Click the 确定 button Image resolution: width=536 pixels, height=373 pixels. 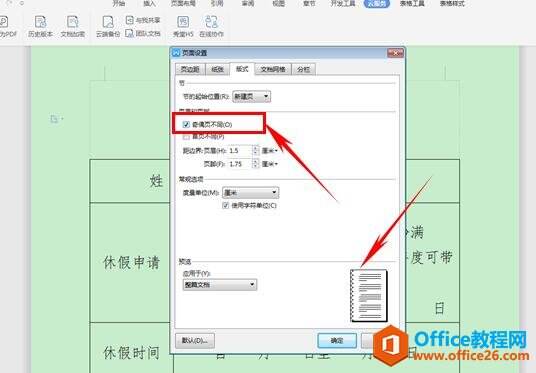337,341
